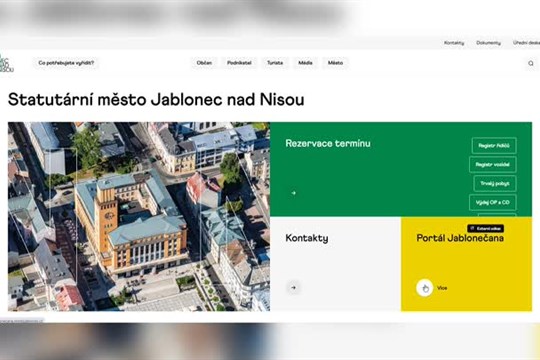Click Statutární město Jablonec nad Nisou heading
This screenshot has height=360, width=540.
[156, 100]
